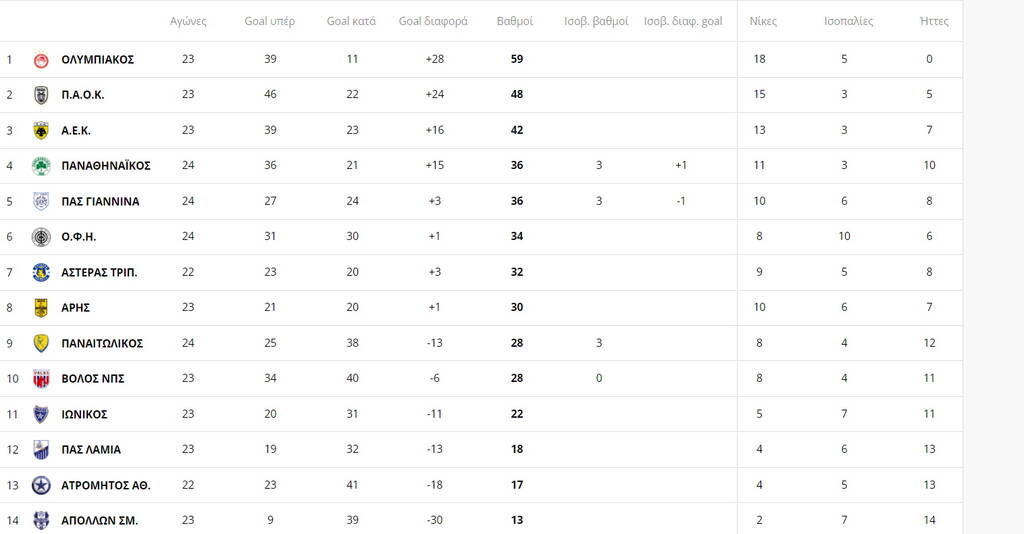Open the ΙΩΝΙΚΟΣ team name link
This screenshot has width=1024, height=534.
[84, 414]
